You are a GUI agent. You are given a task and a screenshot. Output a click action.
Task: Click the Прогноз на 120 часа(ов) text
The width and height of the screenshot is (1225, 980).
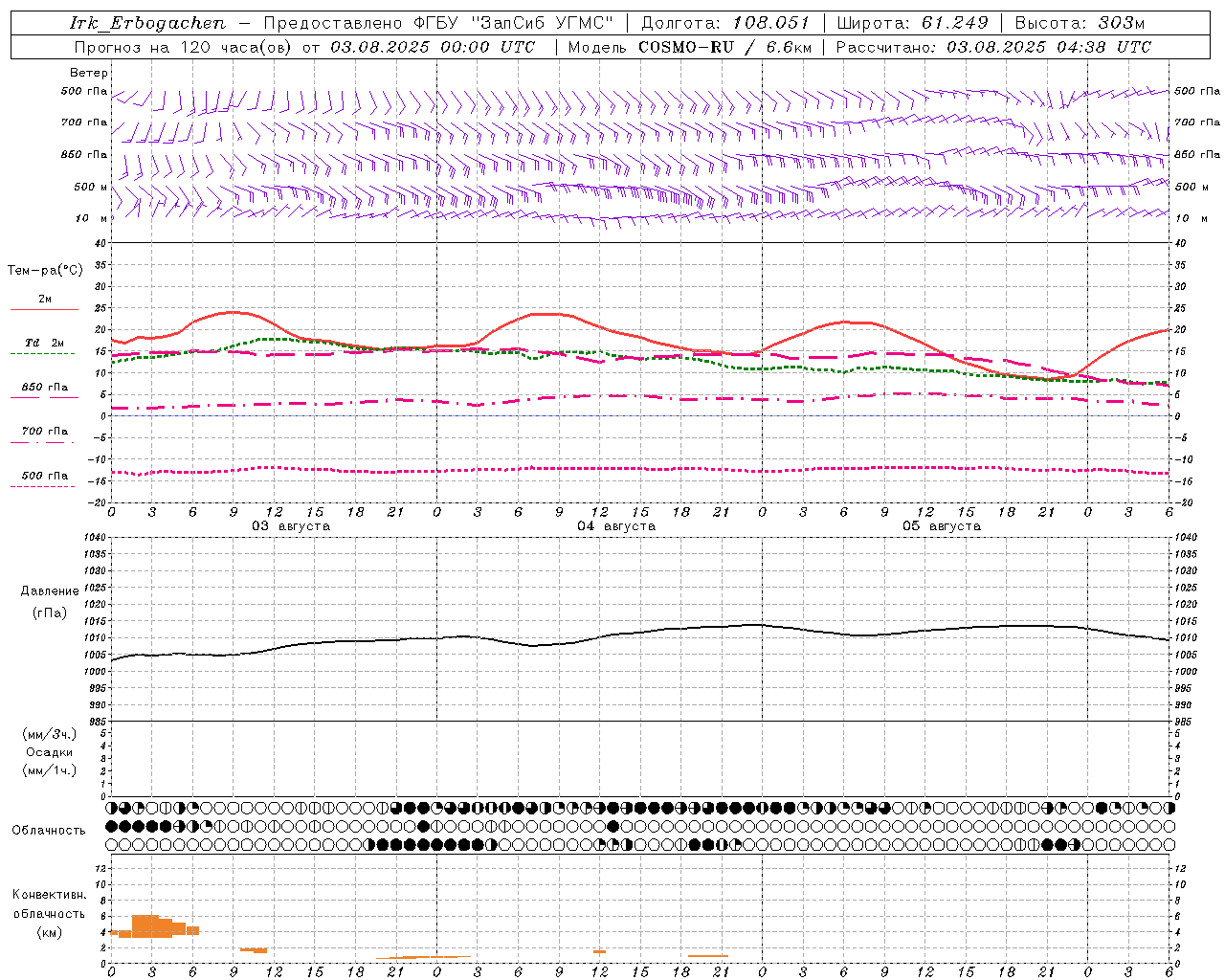185,47
